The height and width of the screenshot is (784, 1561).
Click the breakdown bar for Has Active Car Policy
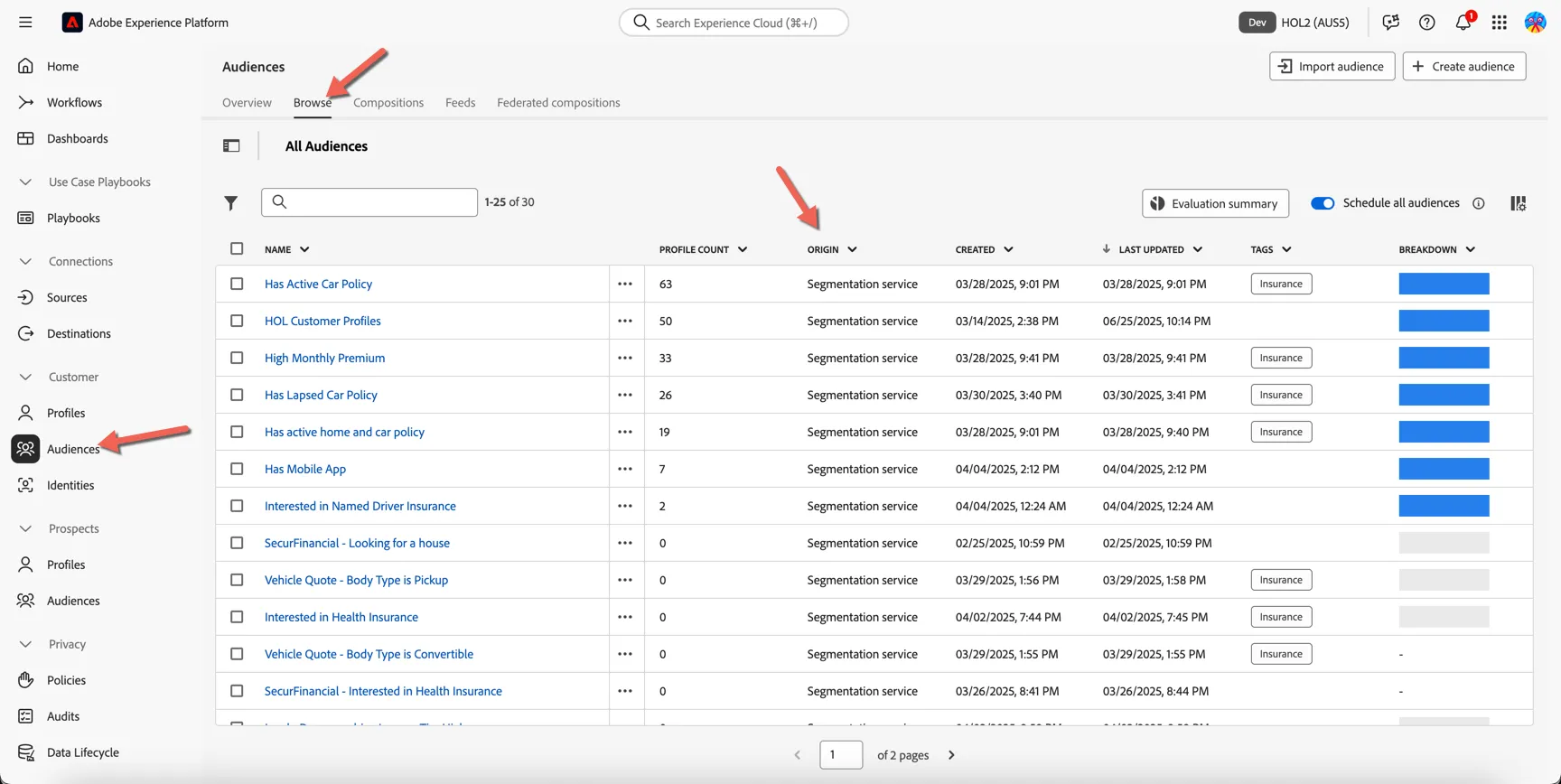tap(1444, 284)
